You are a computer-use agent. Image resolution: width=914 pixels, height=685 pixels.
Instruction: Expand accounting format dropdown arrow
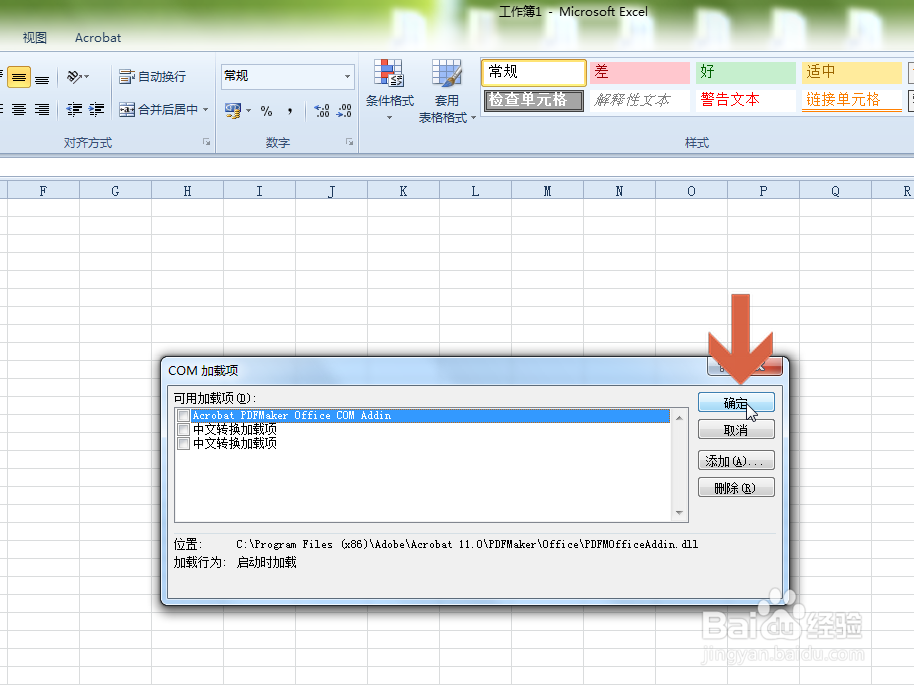[248, 110]
